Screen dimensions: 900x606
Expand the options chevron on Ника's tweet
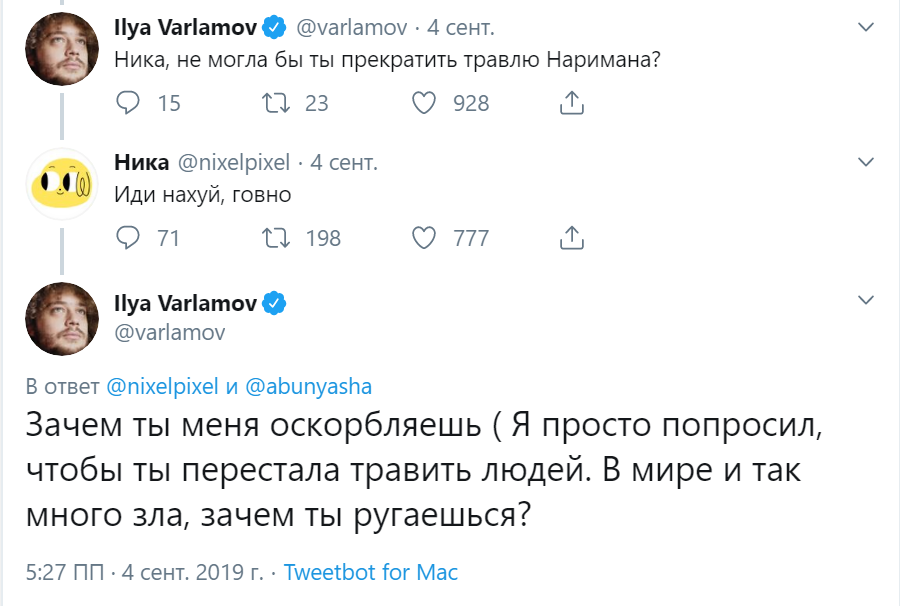[x=866, y=162]
